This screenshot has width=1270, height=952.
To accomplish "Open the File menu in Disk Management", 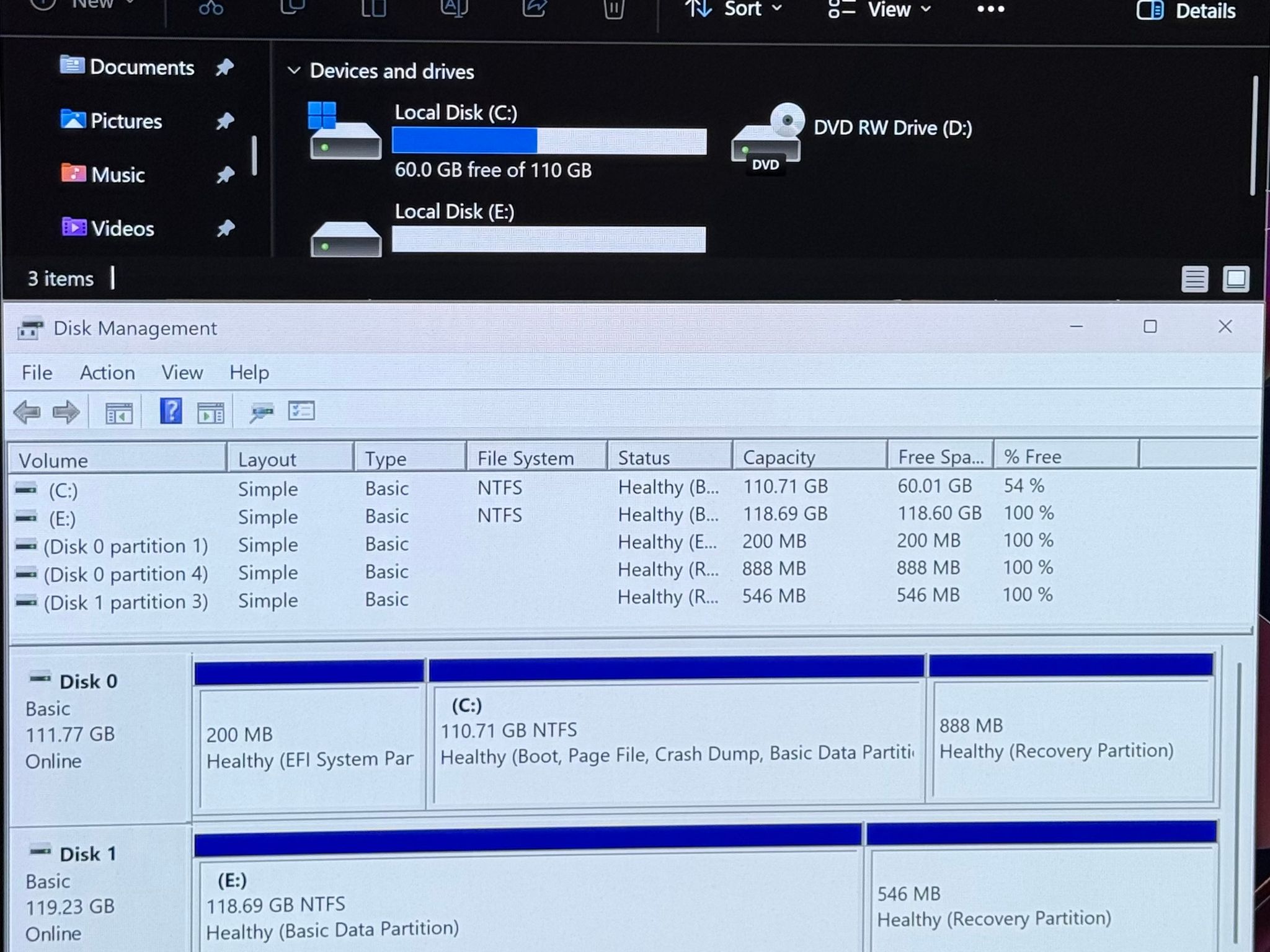I will (37, 372).
